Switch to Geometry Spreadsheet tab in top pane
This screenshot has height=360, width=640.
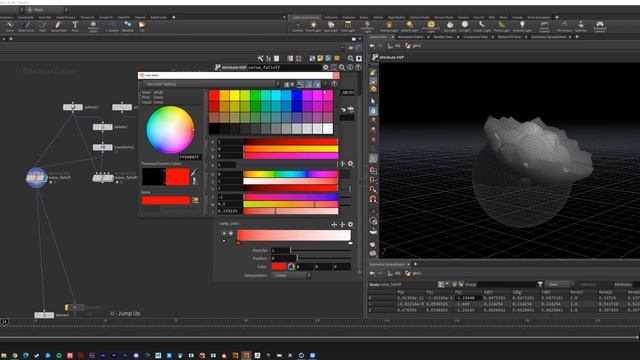(x=549, y=37)
